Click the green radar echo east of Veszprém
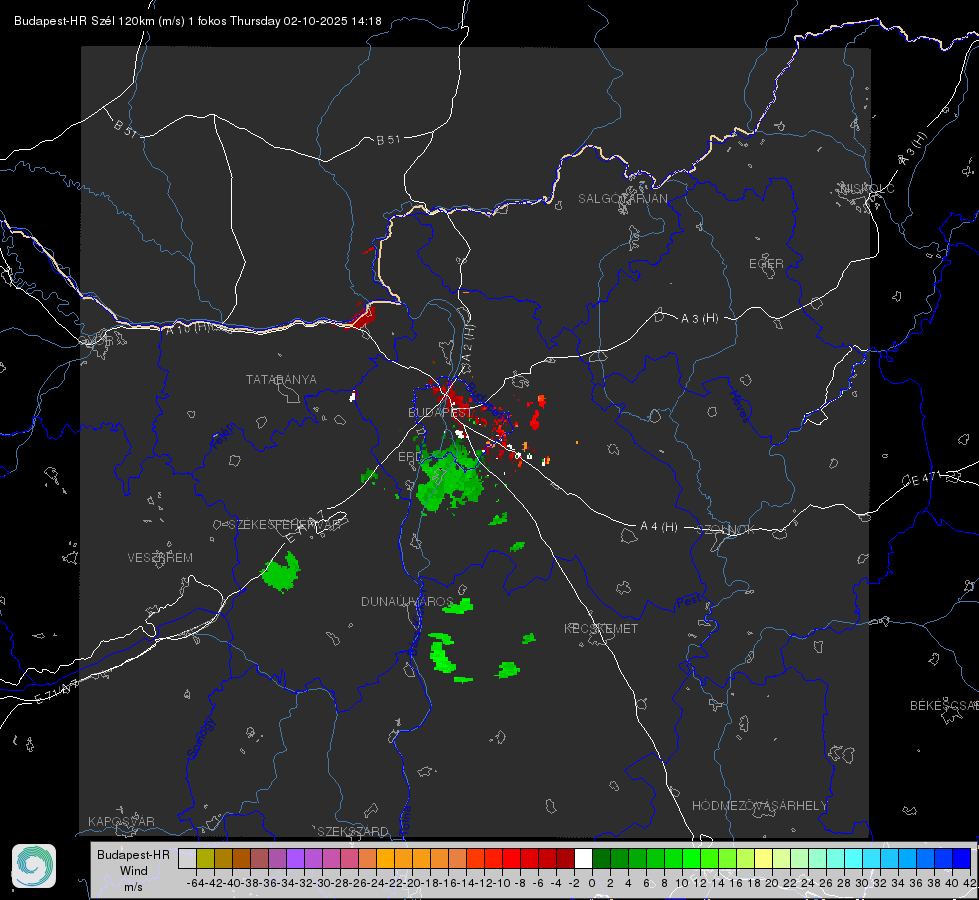Screen dimensions: 979x900 (x=281, y=571)
